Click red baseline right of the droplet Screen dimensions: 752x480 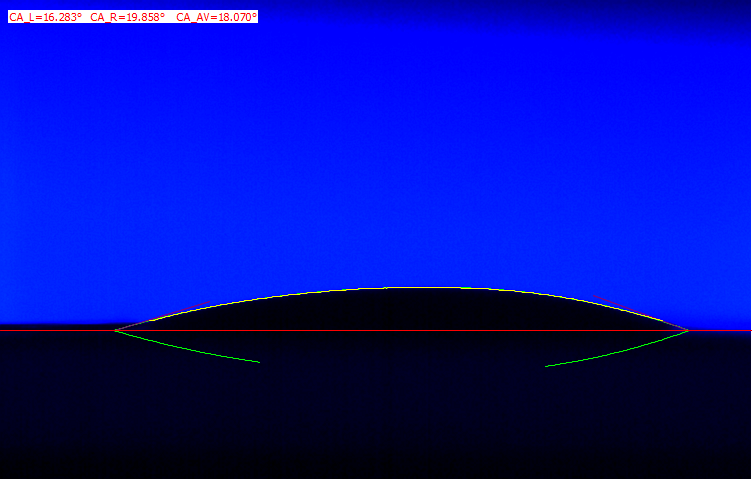tap(722, 330)
